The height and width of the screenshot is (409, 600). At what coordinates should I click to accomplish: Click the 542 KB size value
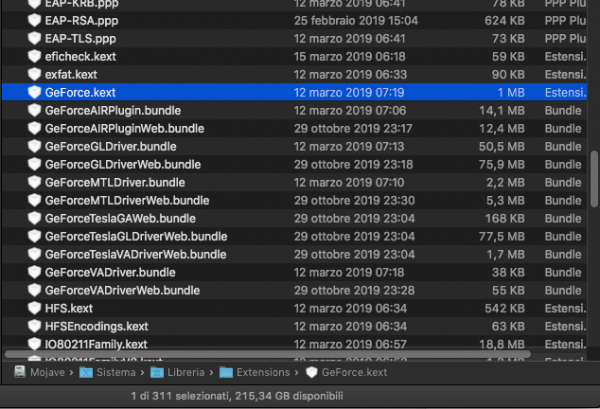504,308
